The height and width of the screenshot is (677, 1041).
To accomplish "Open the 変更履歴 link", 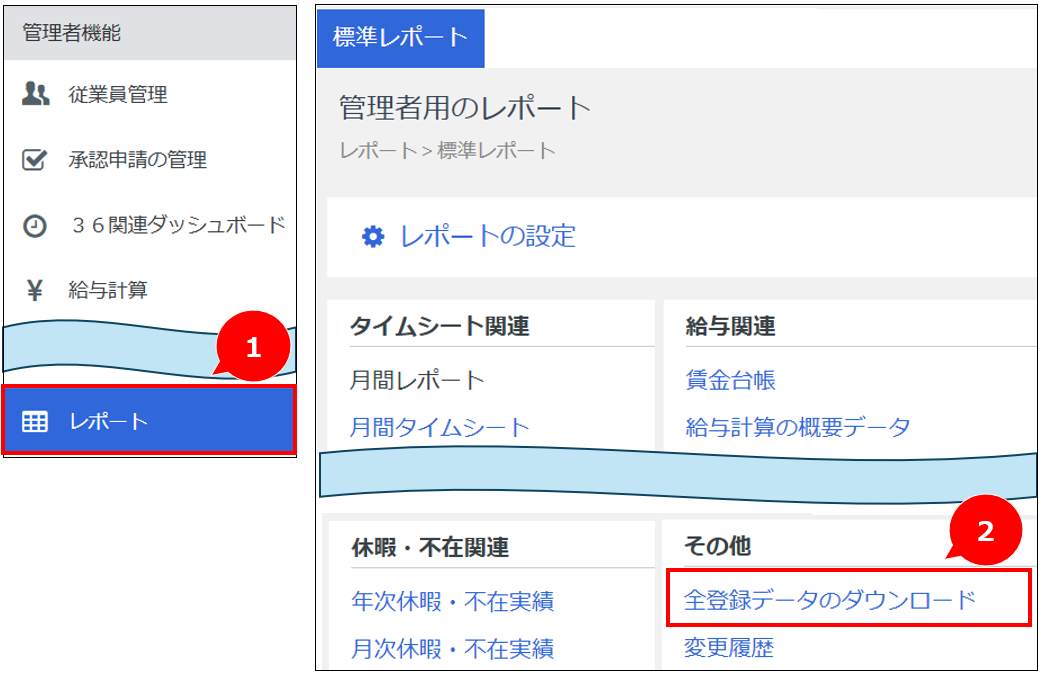I will 728,648.
